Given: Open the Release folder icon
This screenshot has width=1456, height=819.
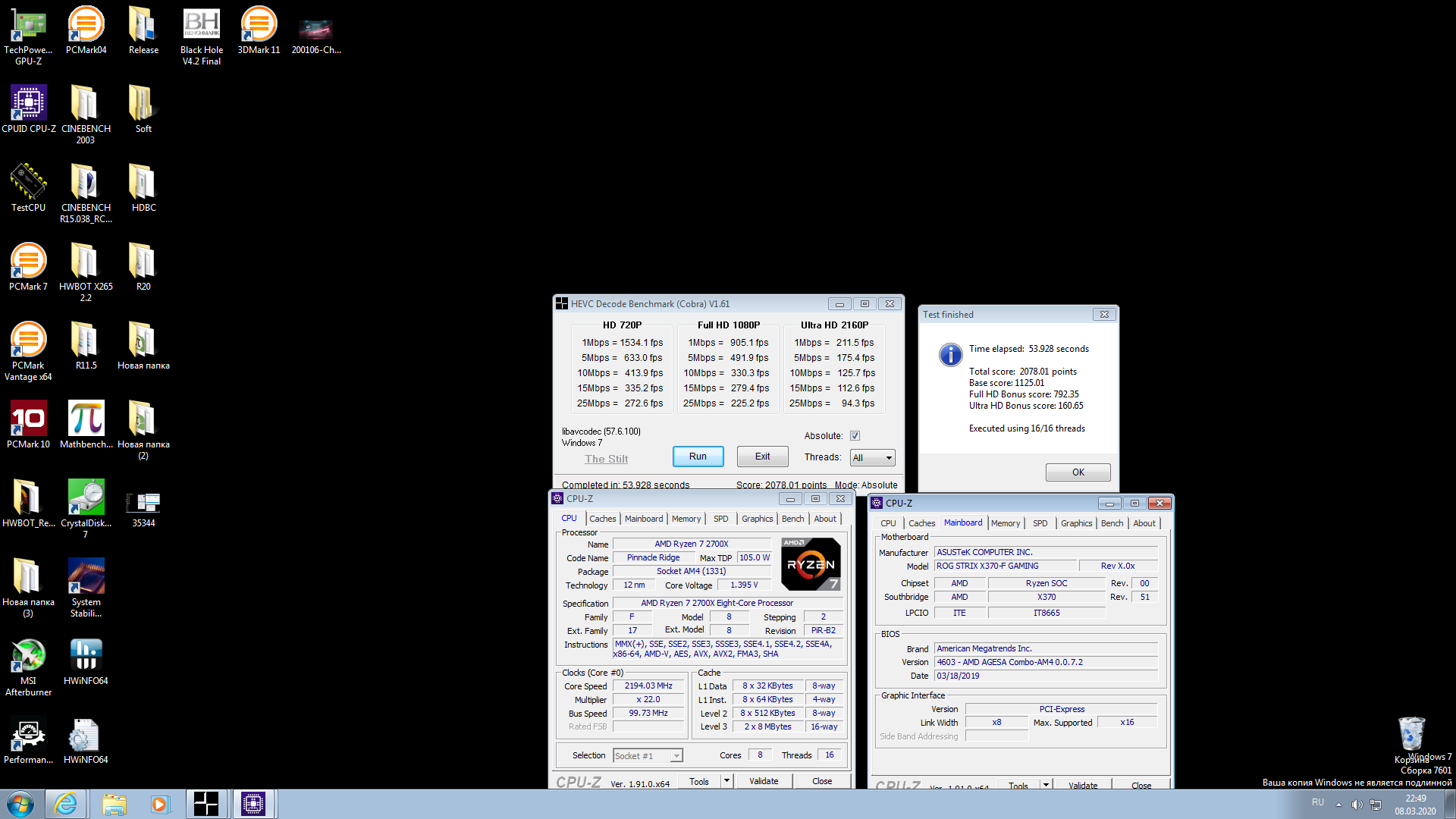Looking at the screenshot, I should coord(143,30).
